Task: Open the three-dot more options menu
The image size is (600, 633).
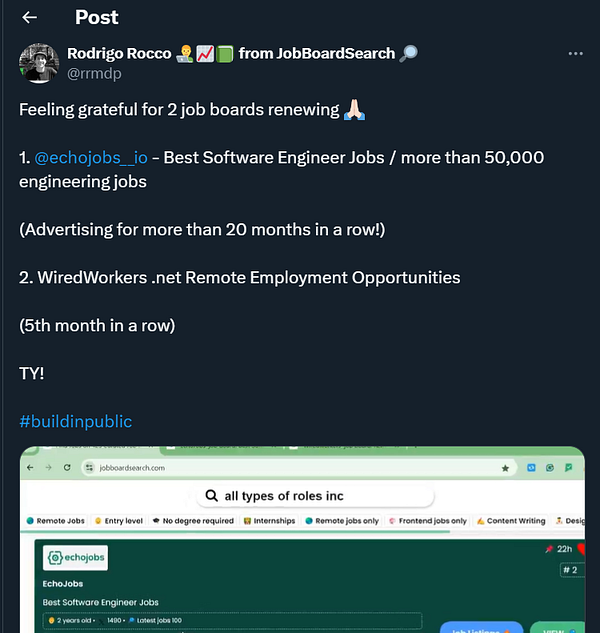Action: pyautogui.click(x=575, y=53)
